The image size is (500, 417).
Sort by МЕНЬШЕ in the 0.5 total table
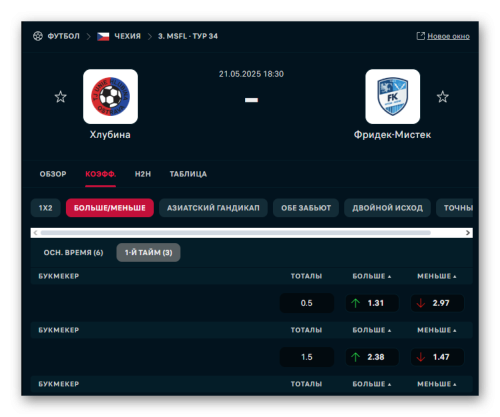(437, 276)
